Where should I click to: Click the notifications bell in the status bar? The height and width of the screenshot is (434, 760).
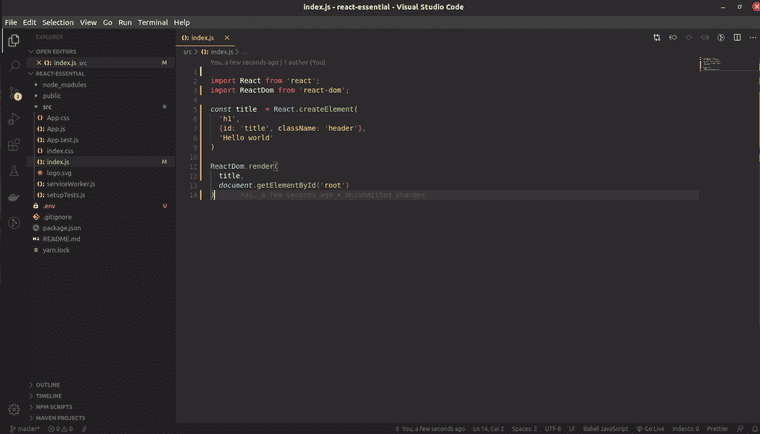pos(755,429)
